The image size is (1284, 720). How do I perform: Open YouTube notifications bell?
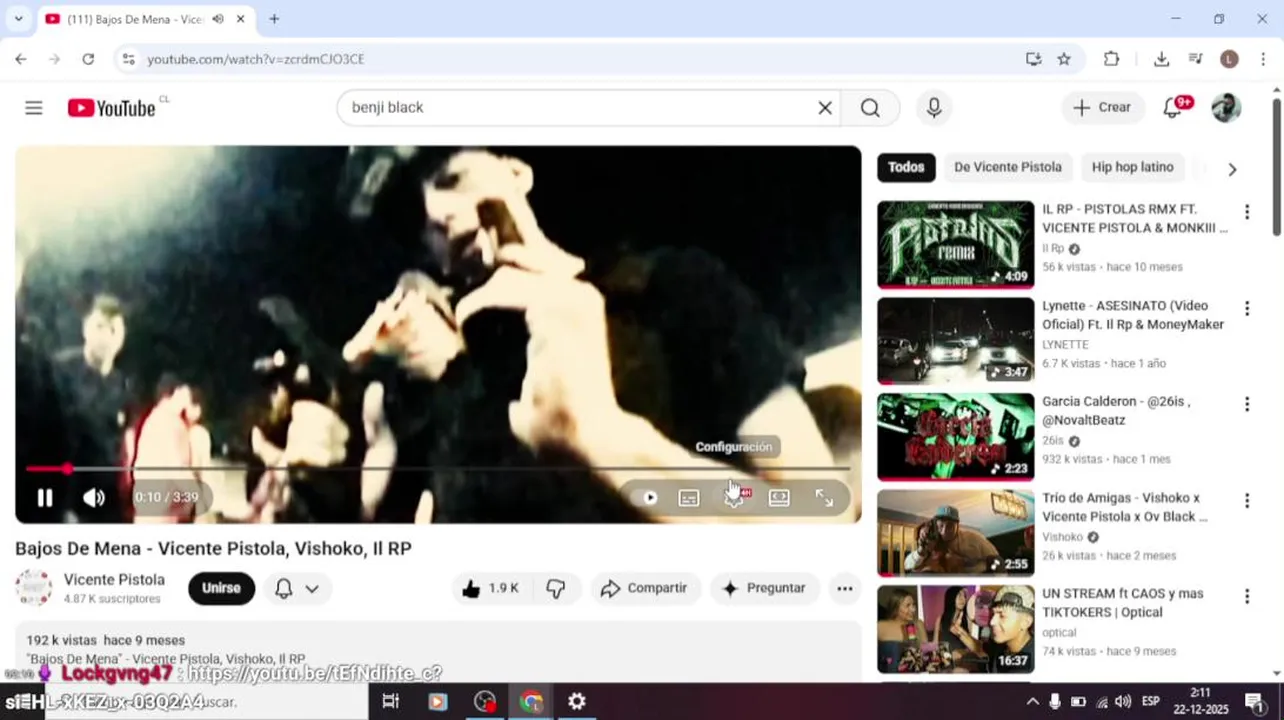[x=1173, y=108]
